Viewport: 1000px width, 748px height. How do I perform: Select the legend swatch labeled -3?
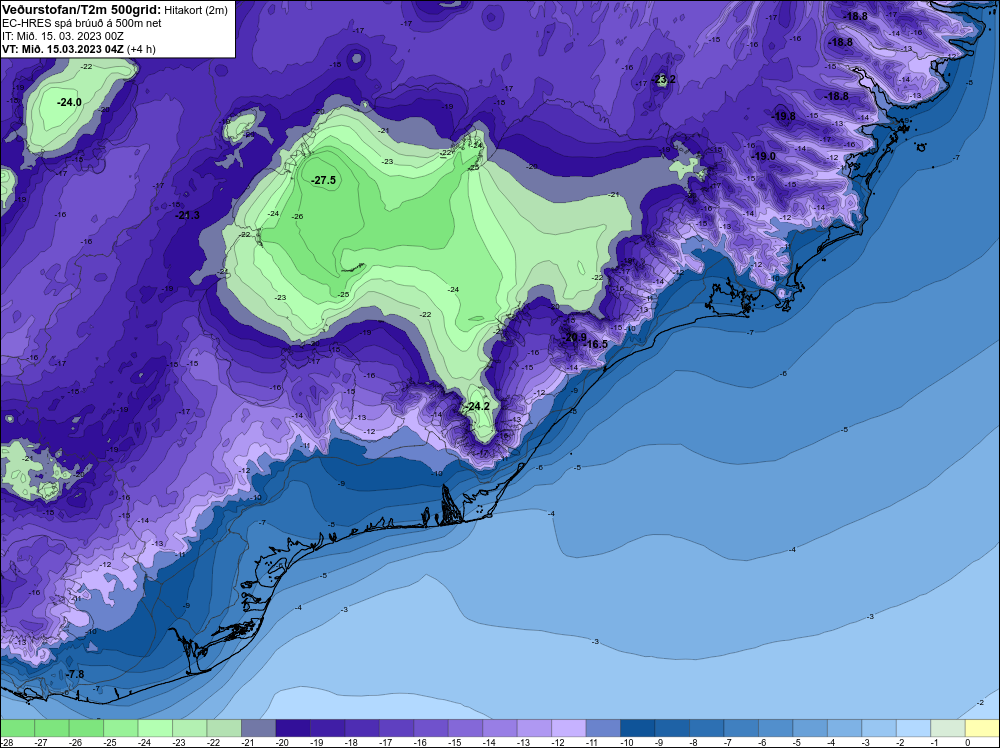tap(878, 728)
